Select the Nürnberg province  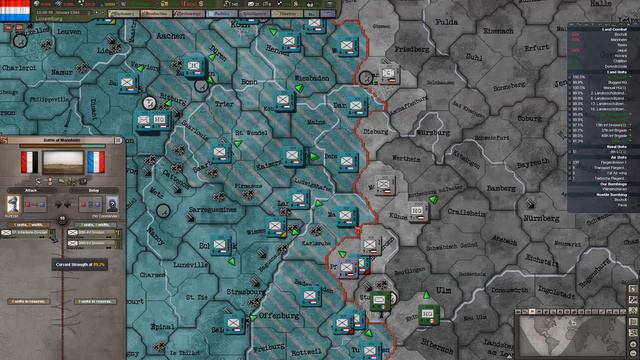click(x=542, y=219)
